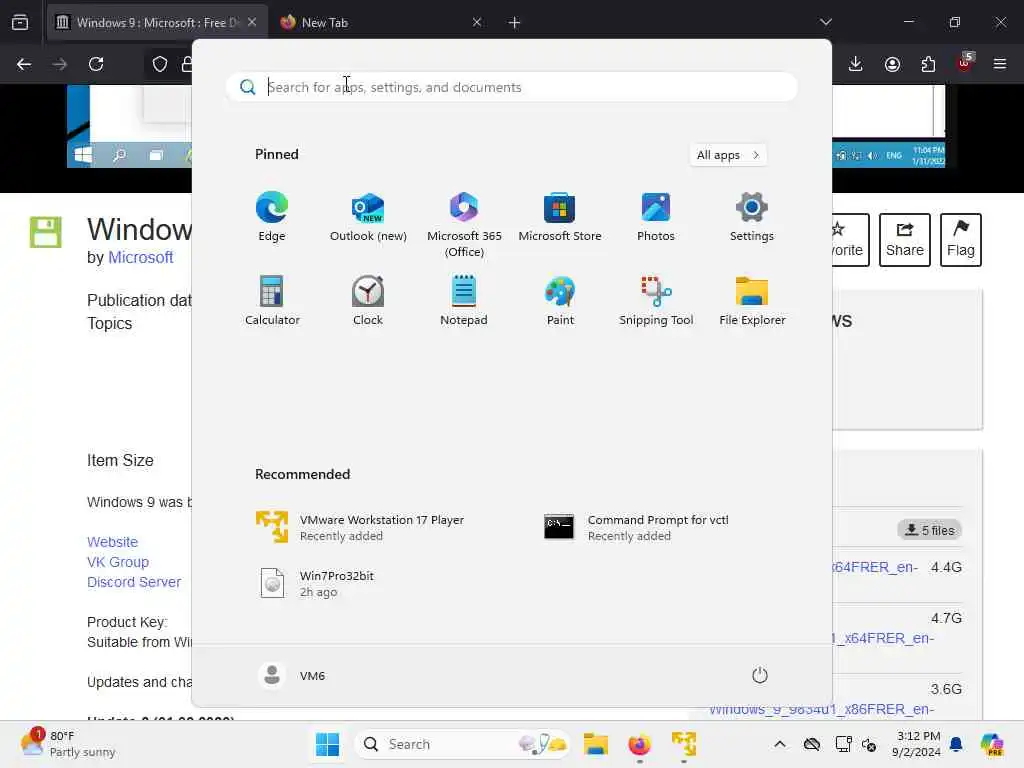This screenshot has height=768, width=1024.
Task: Open the Website link
Action: (112, 542)
